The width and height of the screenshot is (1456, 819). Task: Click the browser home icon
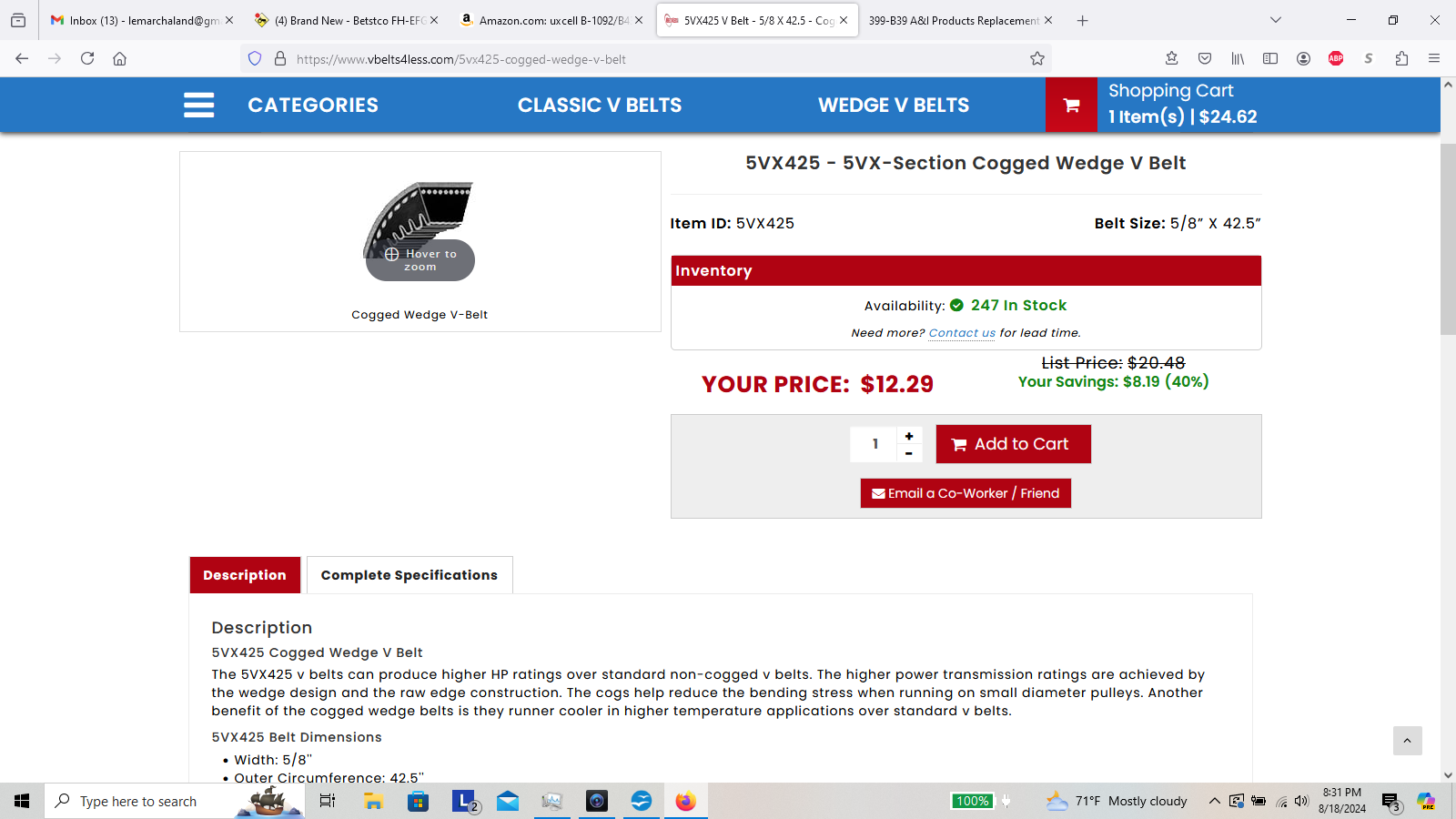tap(119, 59)
